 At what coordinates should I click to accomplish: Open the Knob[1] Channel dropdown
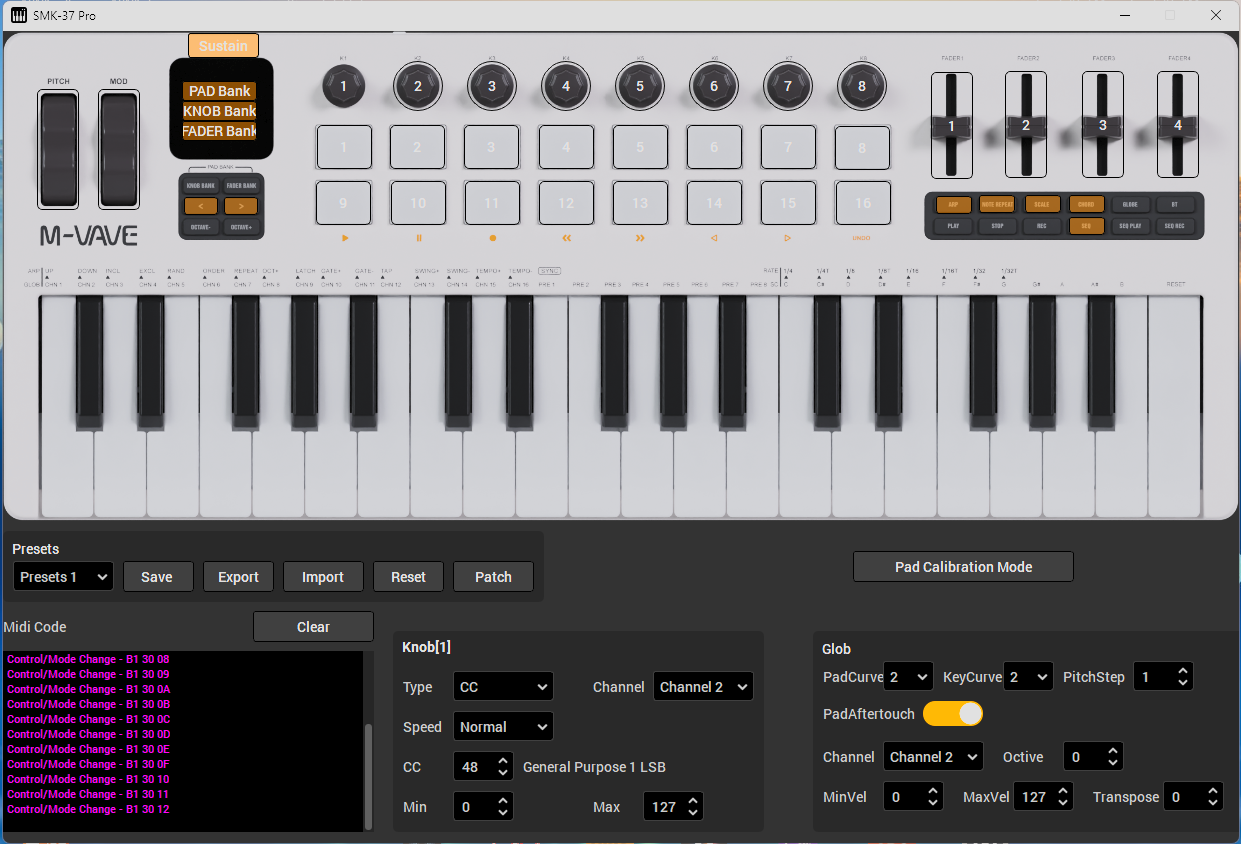(703, 687)
